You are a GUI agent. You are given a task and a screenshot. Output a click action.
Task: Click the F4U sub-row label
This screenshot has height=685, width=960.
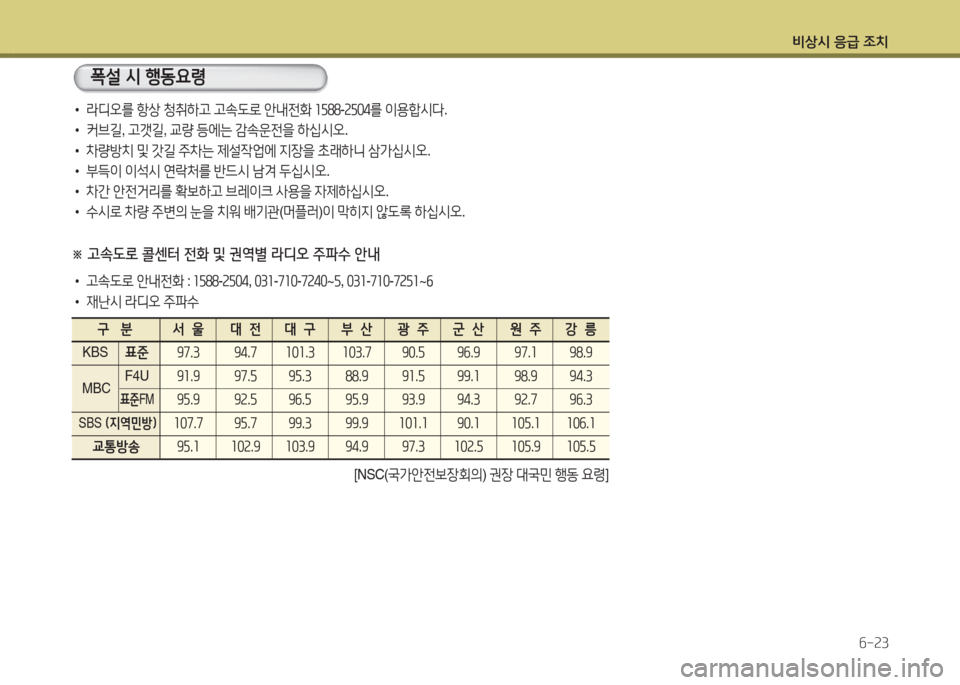(137, 376)
